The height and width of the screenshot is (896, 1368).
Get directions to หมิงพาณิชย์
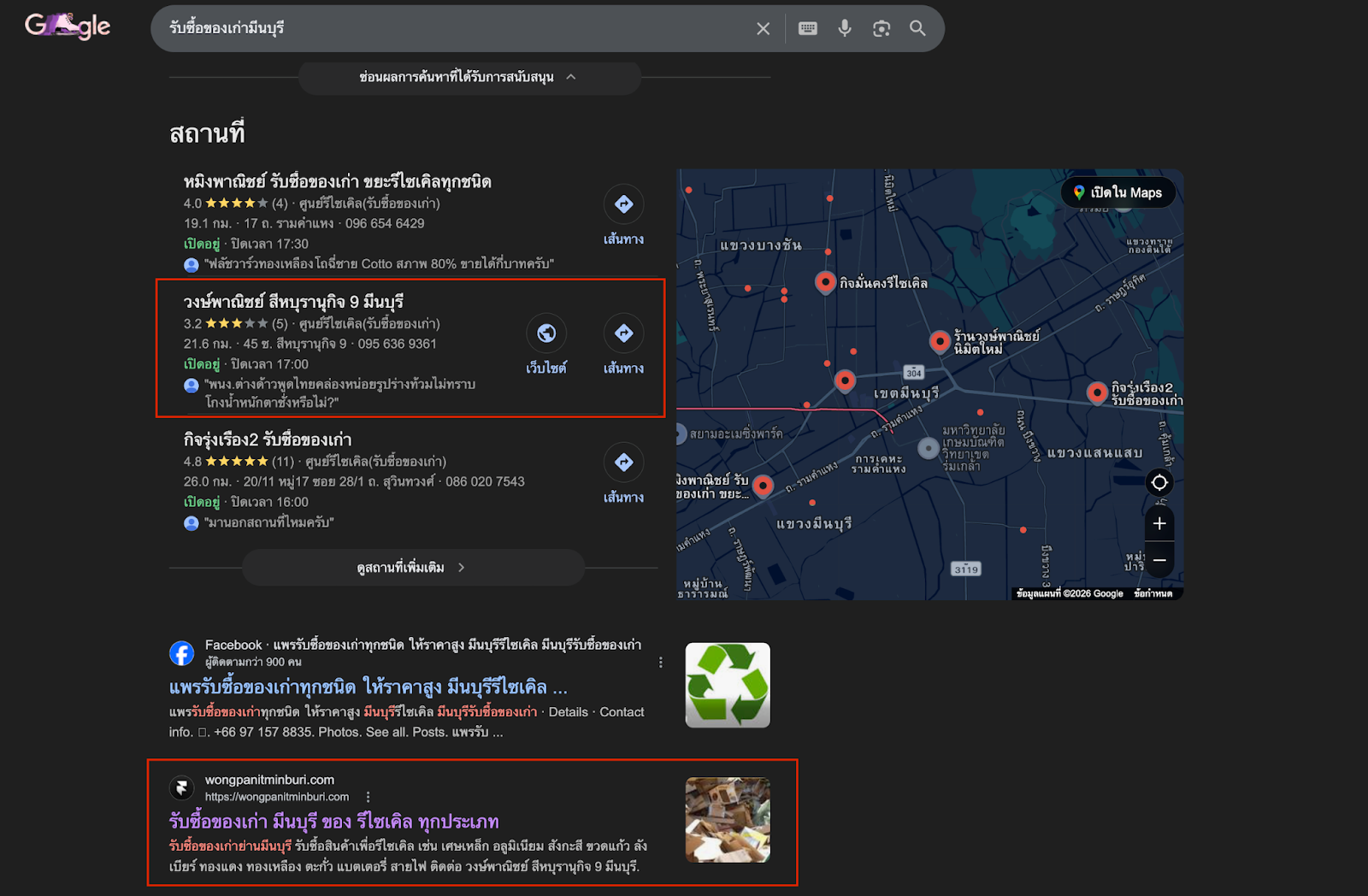point(624,204)
